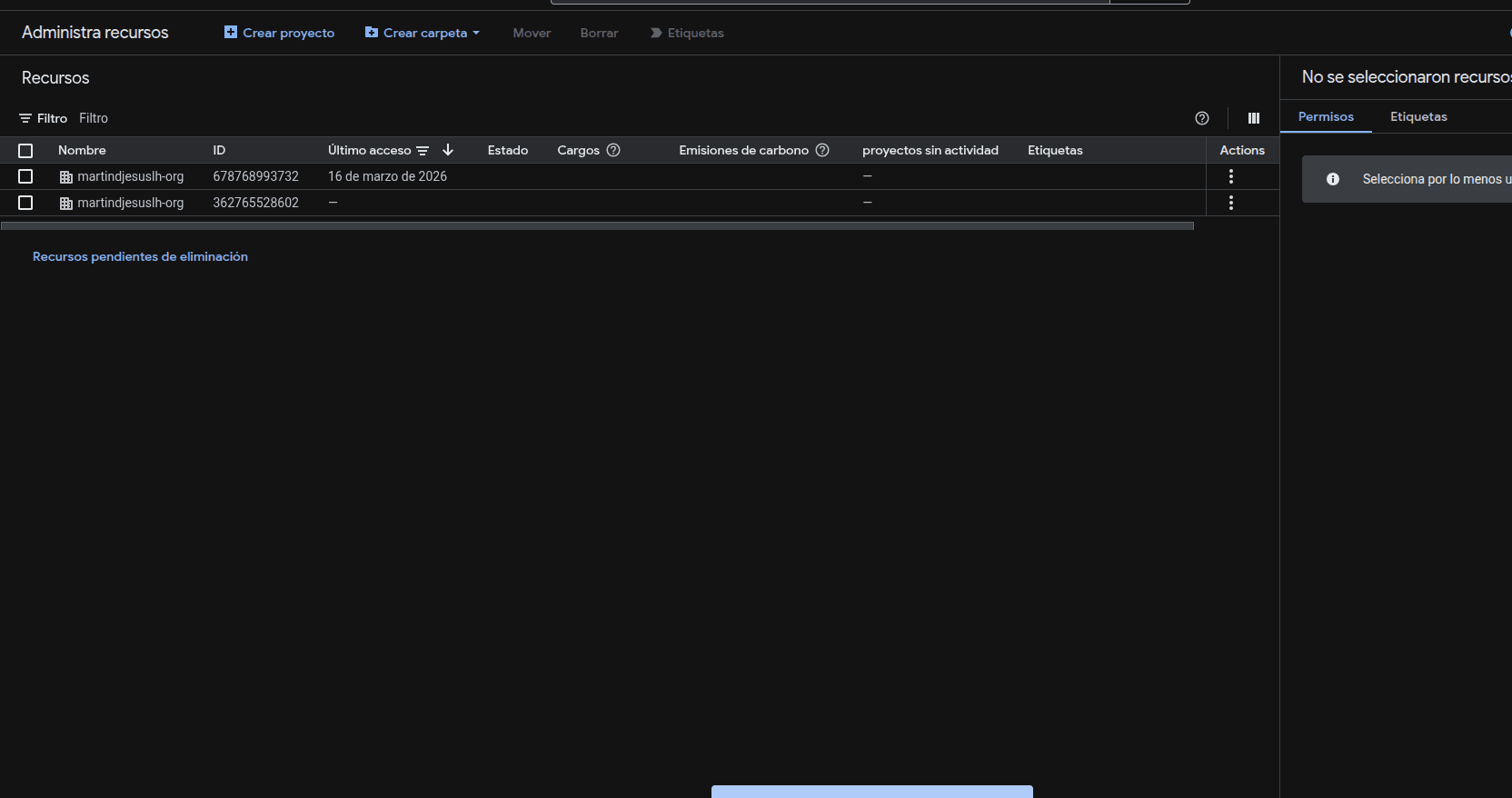Check the row with ID 678768993732
This screenshot has width=1512, height=798.
click(25, 176)
